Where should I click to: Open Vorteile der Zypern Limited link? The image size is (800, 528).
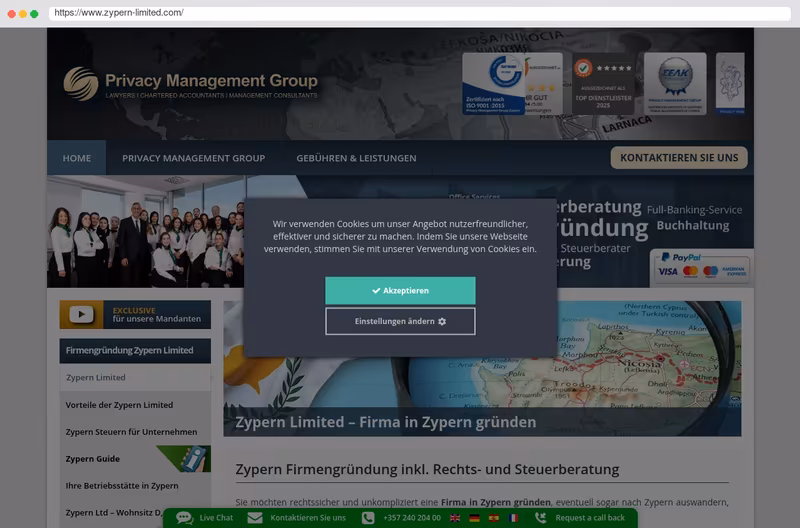pyautogui.click(x=119, y=405)
